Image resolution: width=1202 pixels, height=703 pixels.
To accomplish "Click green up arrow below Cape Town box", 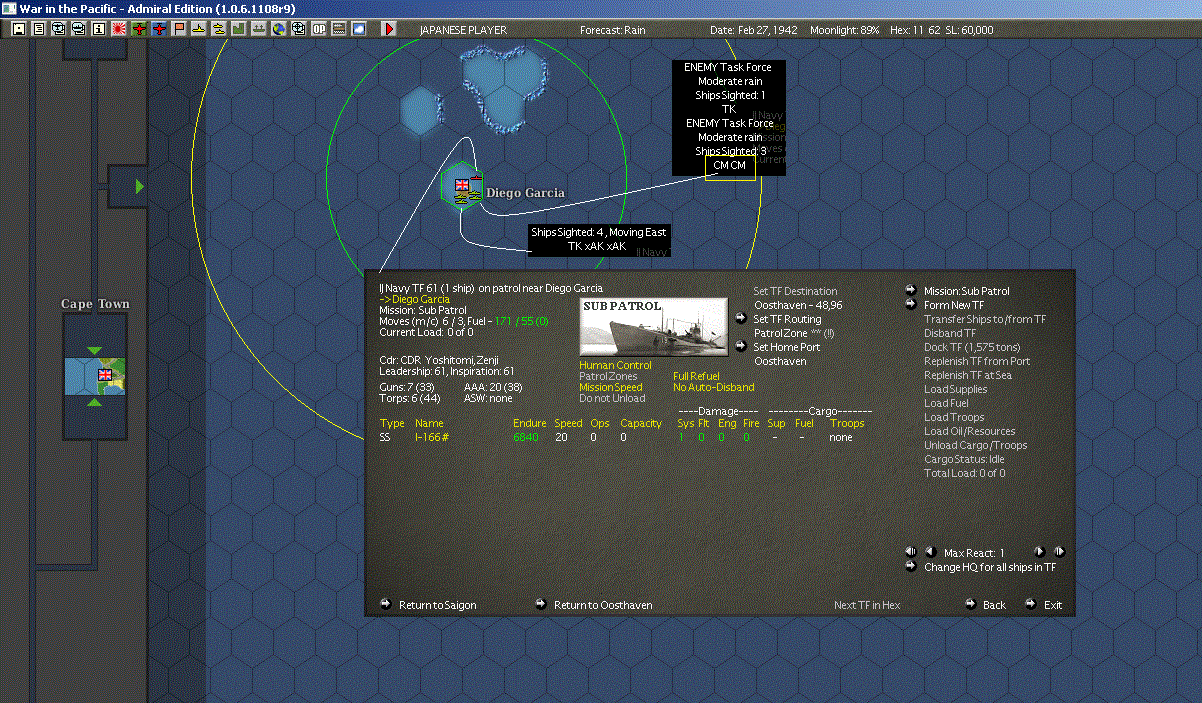I will click(x=94, y=402).
